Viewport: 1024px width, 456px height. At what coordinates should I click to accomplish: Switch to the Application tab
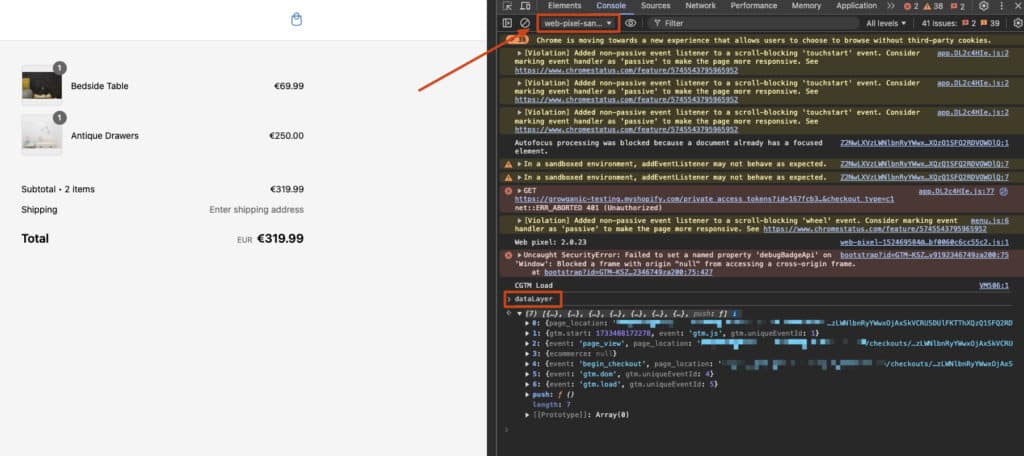[856, 5]
